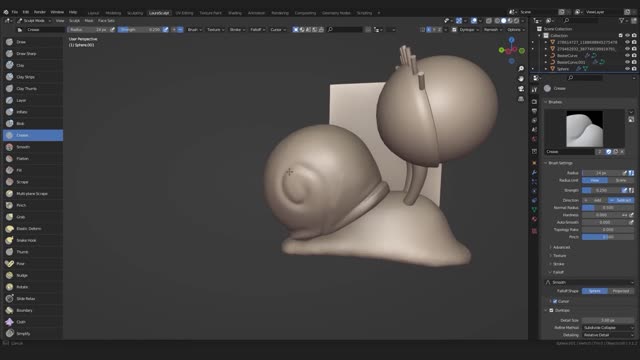Switch to the Geometry Nodes workspace tab
The height and width of the screenshot is (360, 640).
coord(336,13)
